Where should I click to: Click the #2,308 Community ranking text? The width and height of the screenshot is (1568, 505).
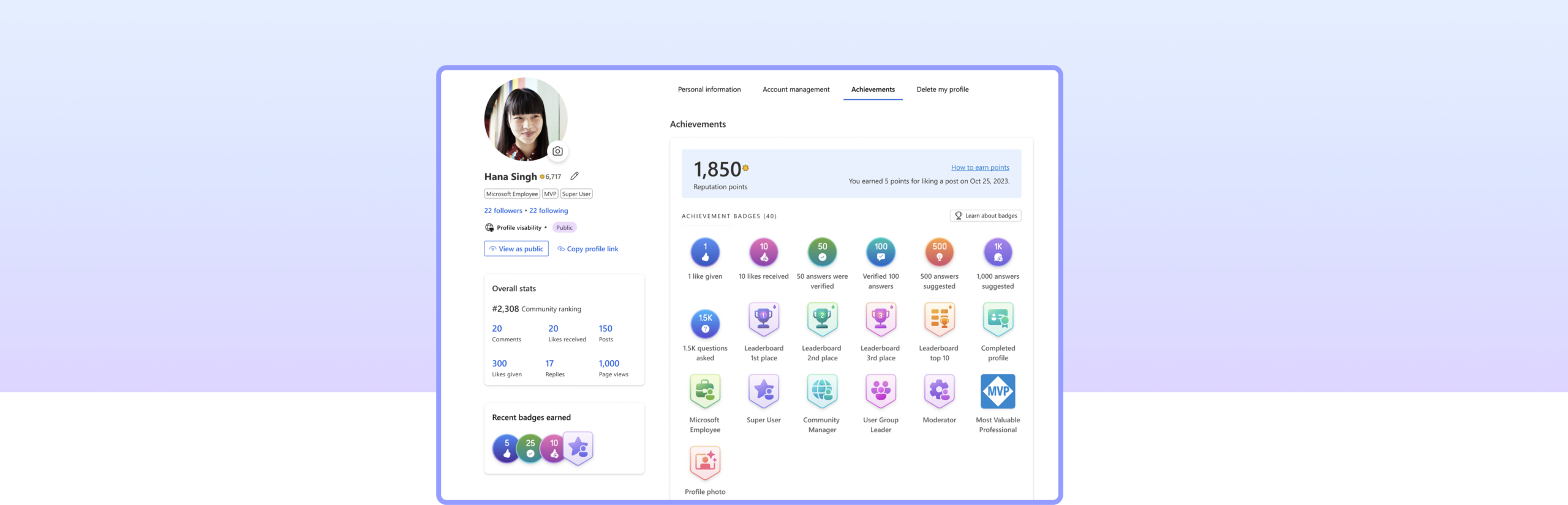pos(537,309)
